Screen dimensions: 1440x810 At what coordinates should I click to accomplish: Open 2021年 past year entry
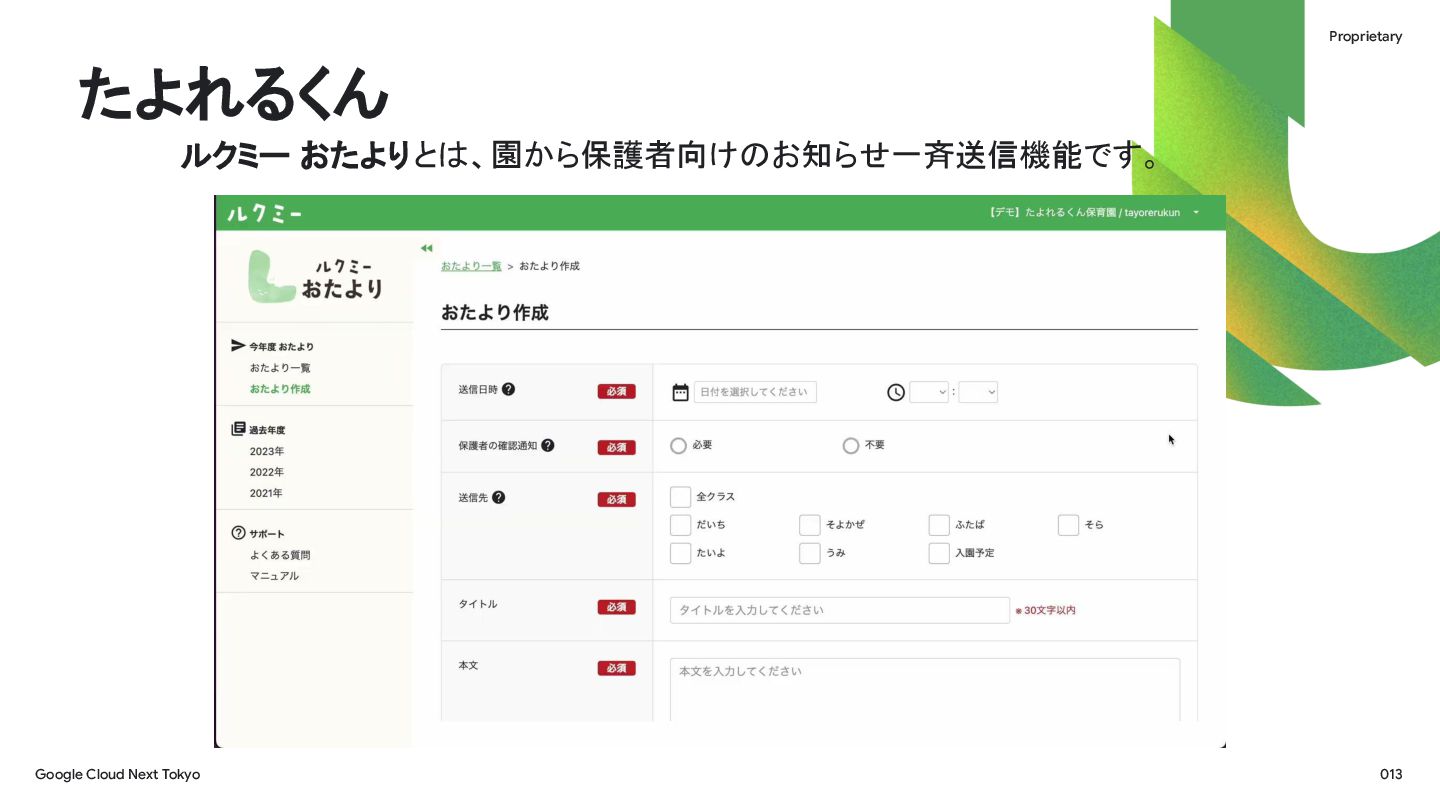click(x=267, y=493)
